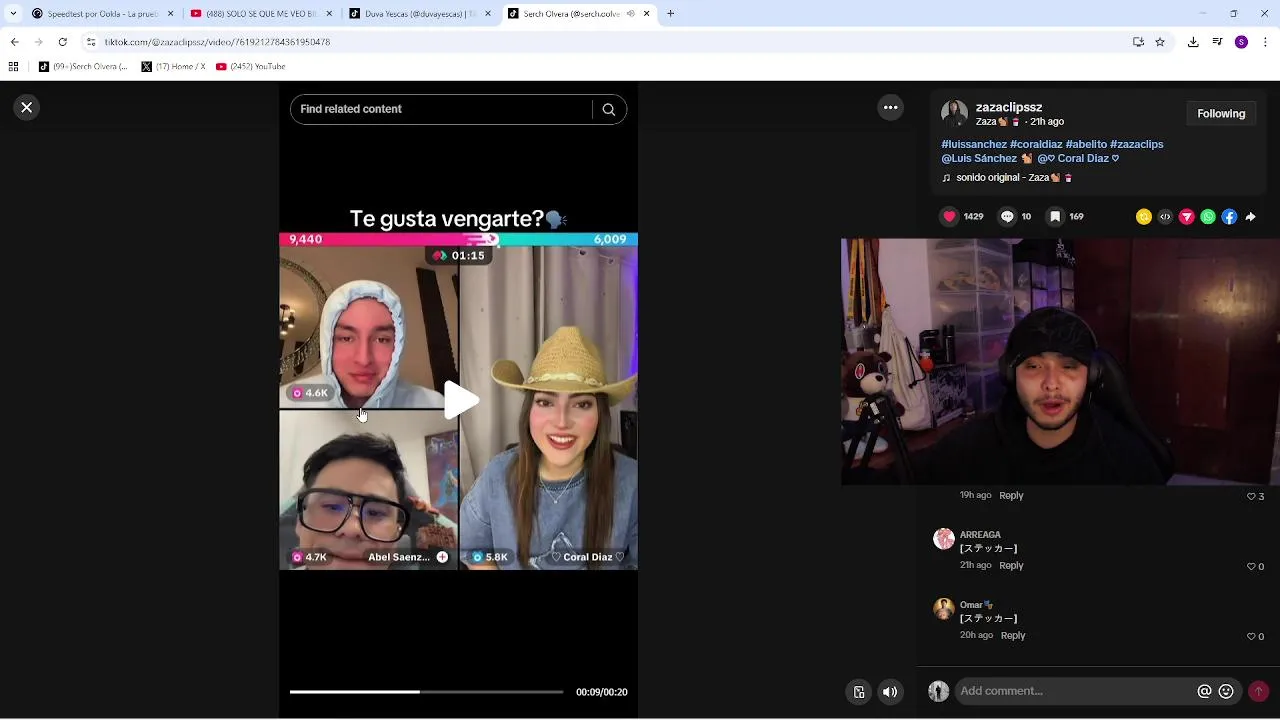Post comment with red arrow button
The height and width of the screenshot is (720, 1280).
click(1258, 691)
